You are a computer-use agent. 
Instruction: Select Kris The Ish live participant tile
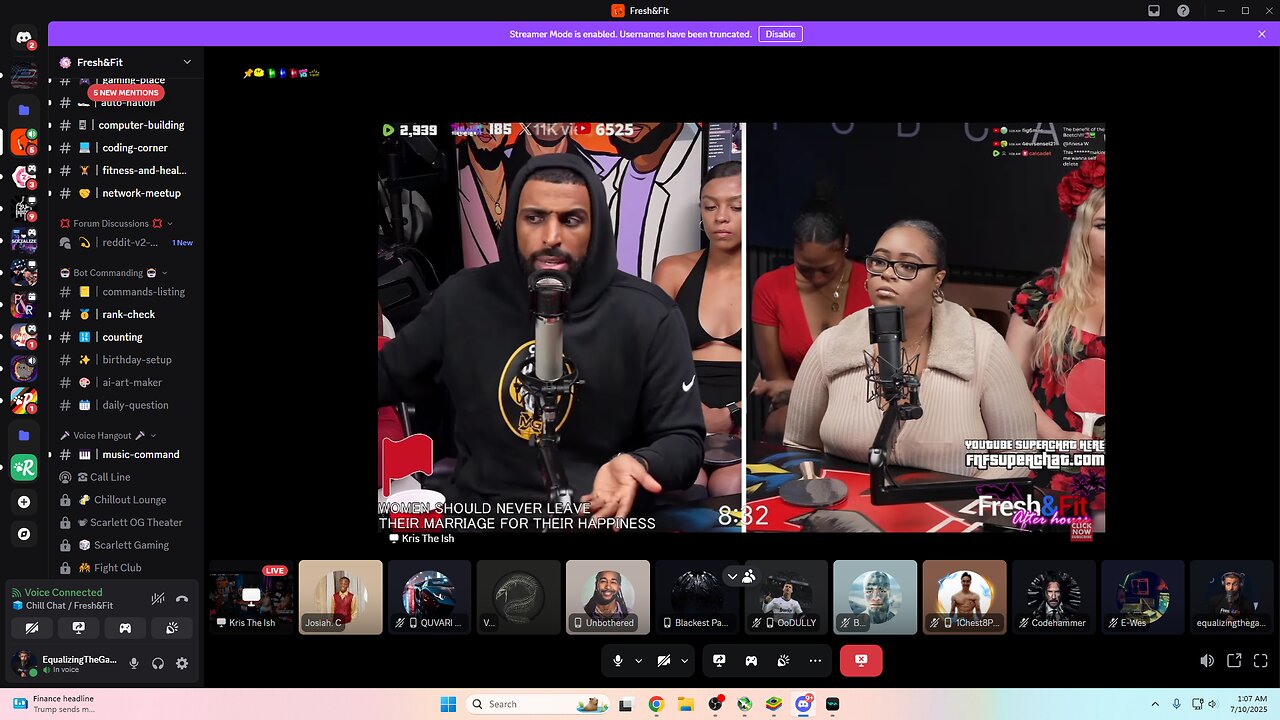point(252,597)
